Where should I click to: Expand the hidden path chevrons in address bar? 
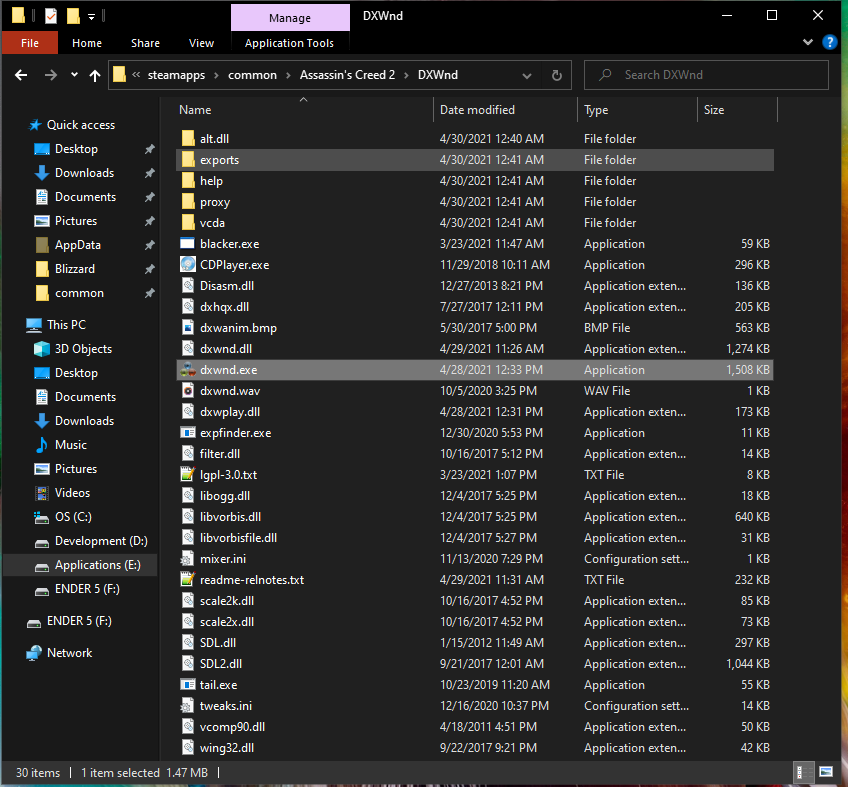136,75
